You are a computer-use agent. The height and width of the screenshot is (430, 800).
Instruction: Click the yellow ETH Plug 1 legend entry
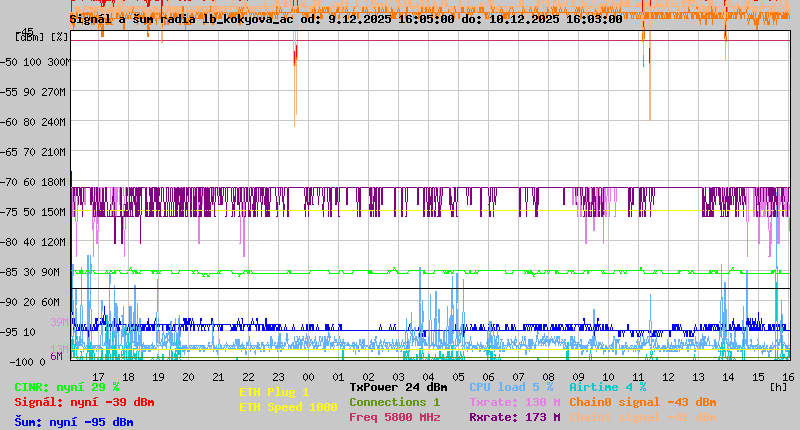tap(274, 392)
